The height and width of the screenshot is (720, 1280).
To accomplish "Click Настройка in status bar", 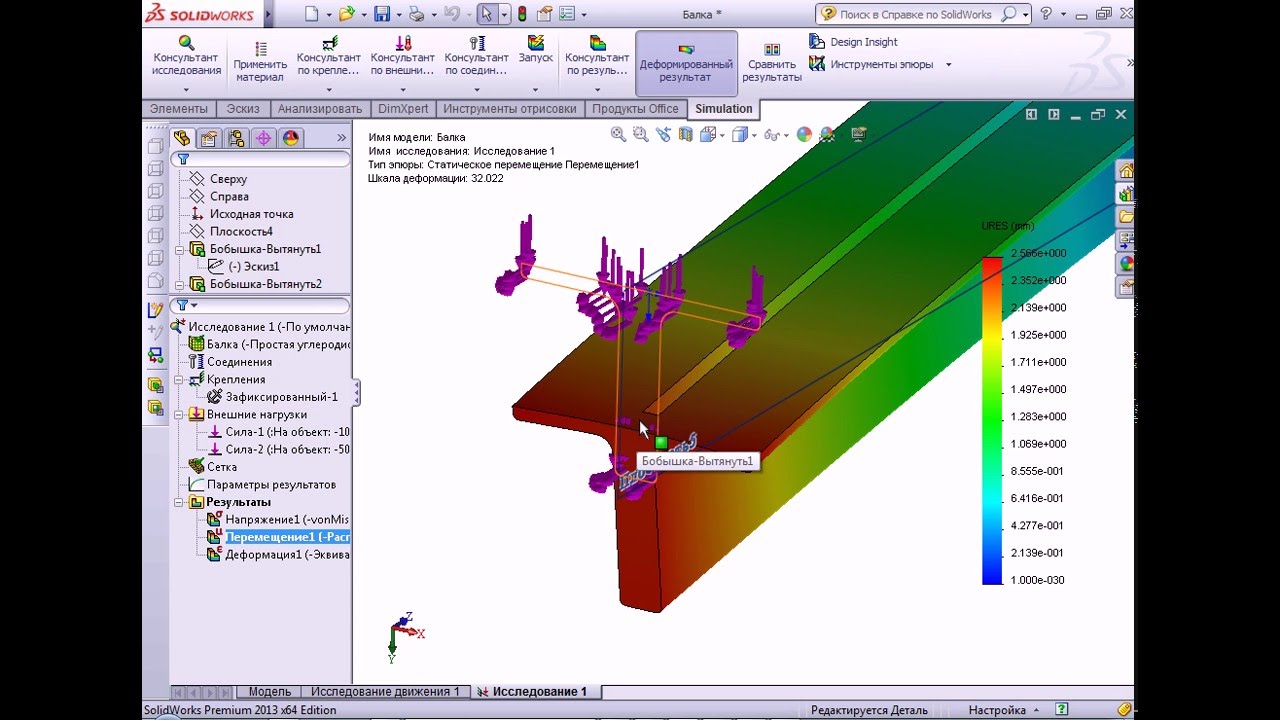I will click(x=997, y=710).
